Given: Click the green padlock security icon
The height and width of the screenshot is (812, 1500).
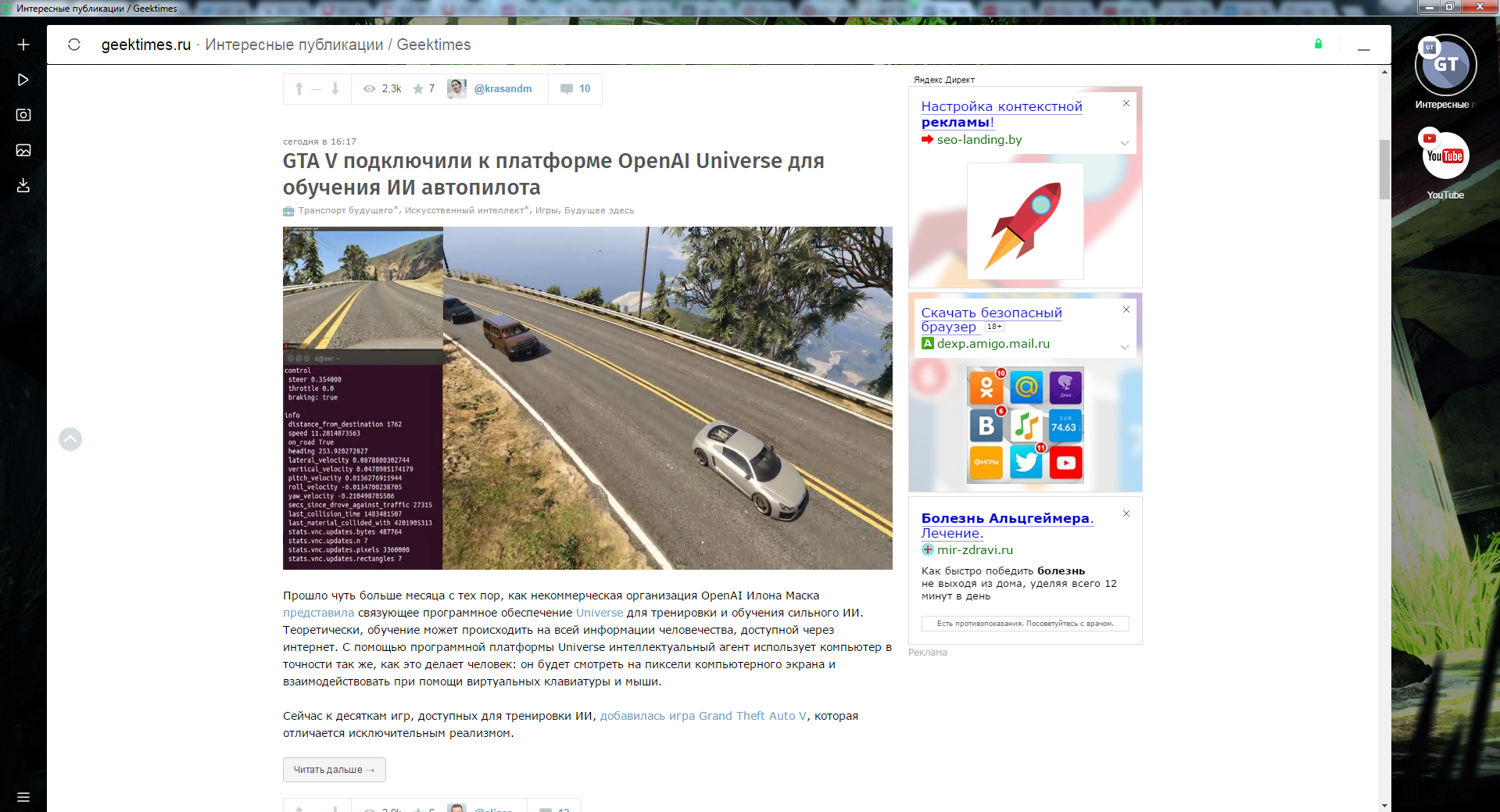Looking at the screenshot, I should coord(1318,44).
